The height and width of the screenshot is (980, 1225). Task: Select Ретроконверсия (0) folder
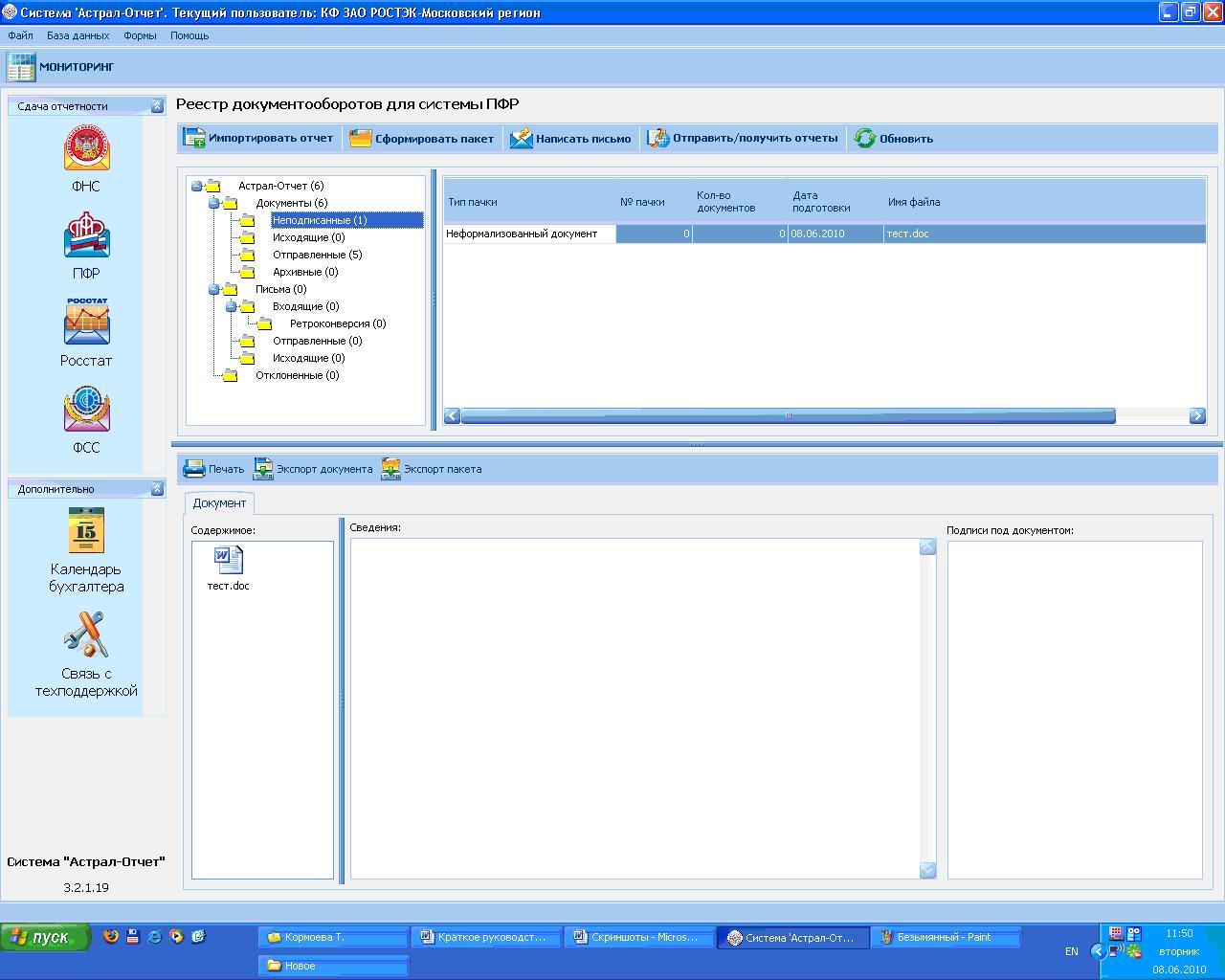point(338,323)
